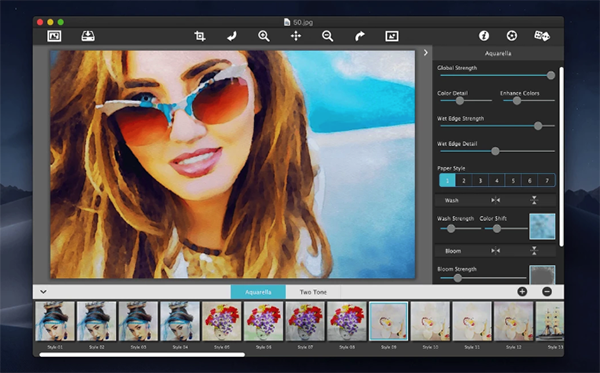Click the watercolor portrait canvas

click(232, 164)
